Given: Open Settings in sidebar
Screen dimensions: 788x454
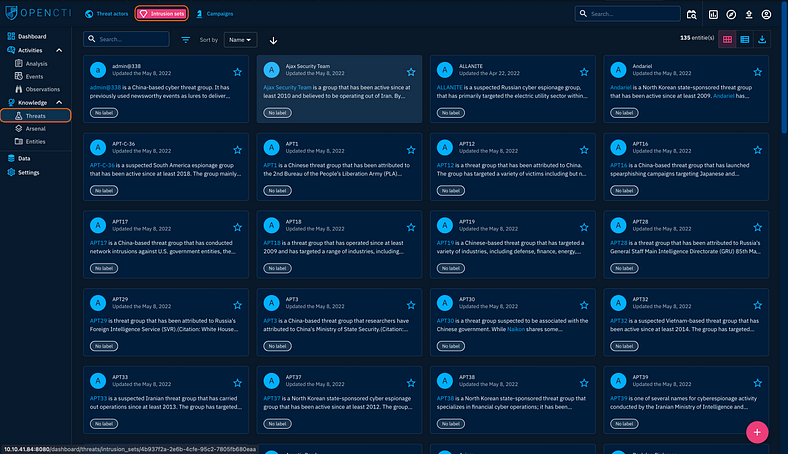Looking at the screenshot, I should point(28,172).
